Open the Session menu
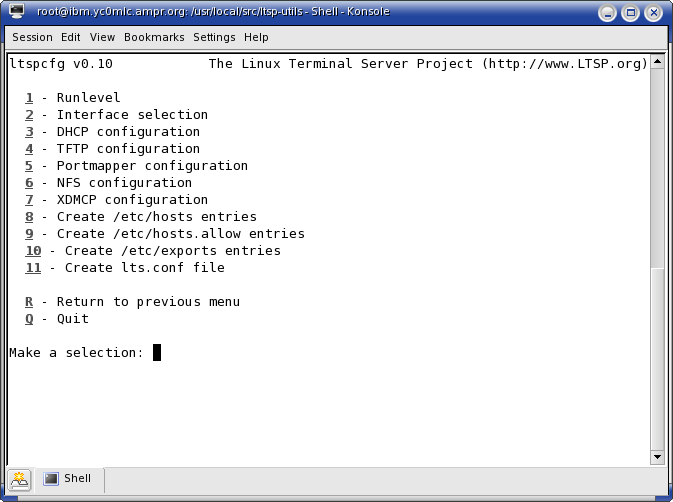The width and height of the screenshot is (673, 502). pyautogui.click(x=32, y=37)
